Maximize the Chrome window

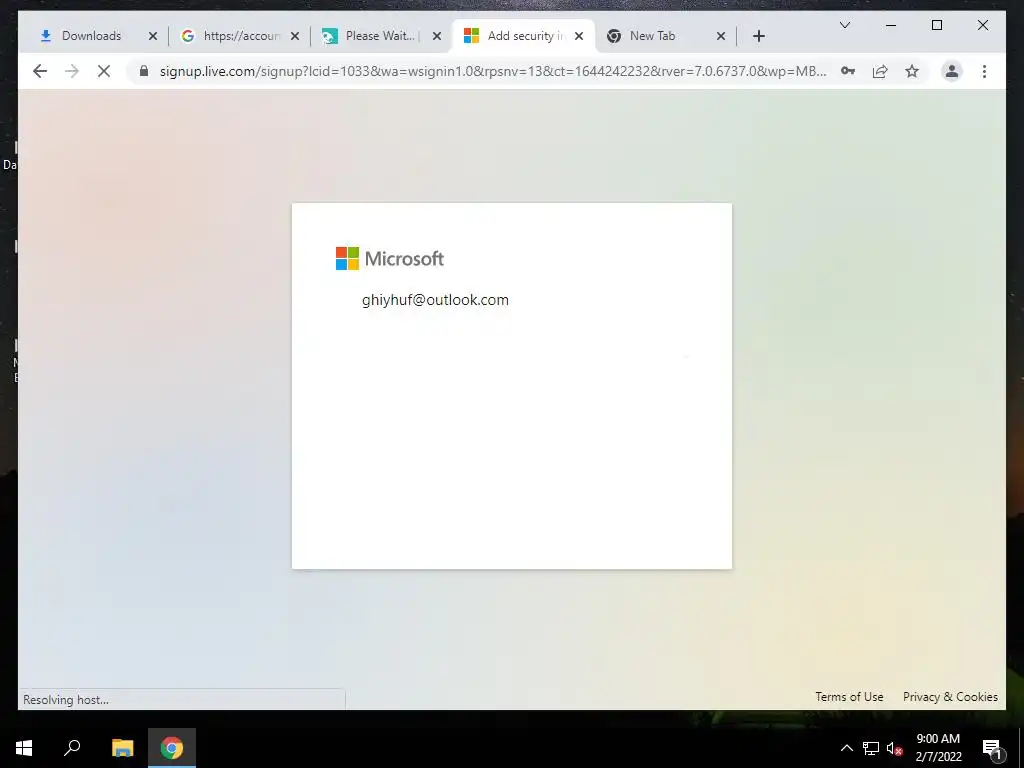(x=936, y=25)
